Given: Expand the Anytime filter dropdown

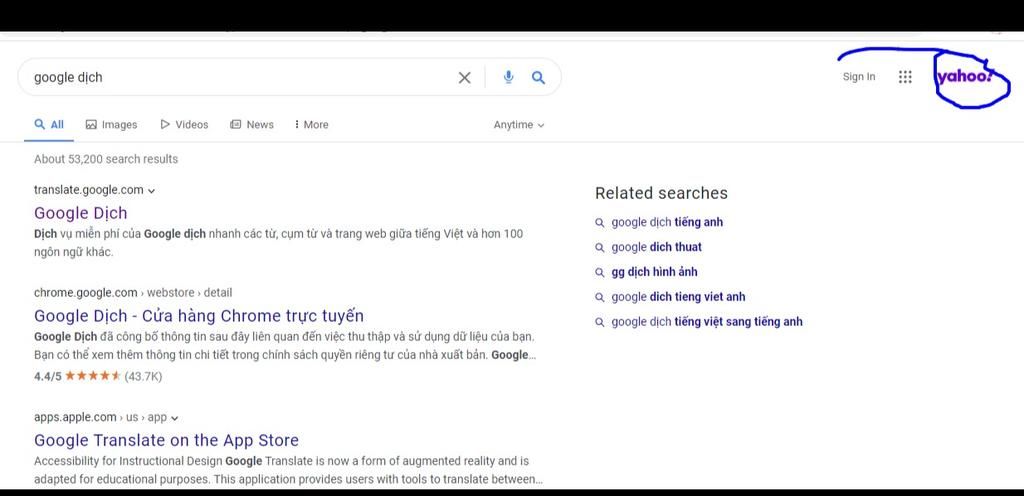Looking at the screenshot, I should (x=519, y=125).
